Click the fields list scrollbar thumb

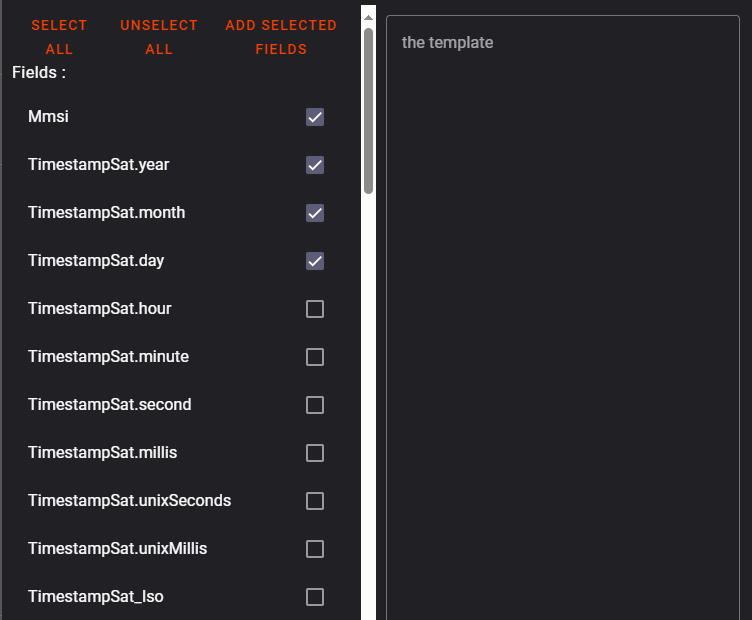pos(368,110)
